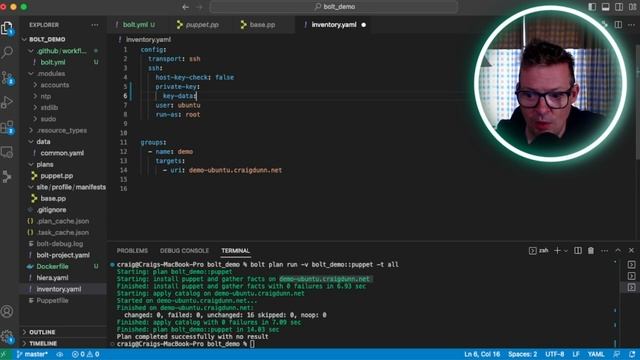
Task: Open the editor more actions menu
Action: click(631, 25)
